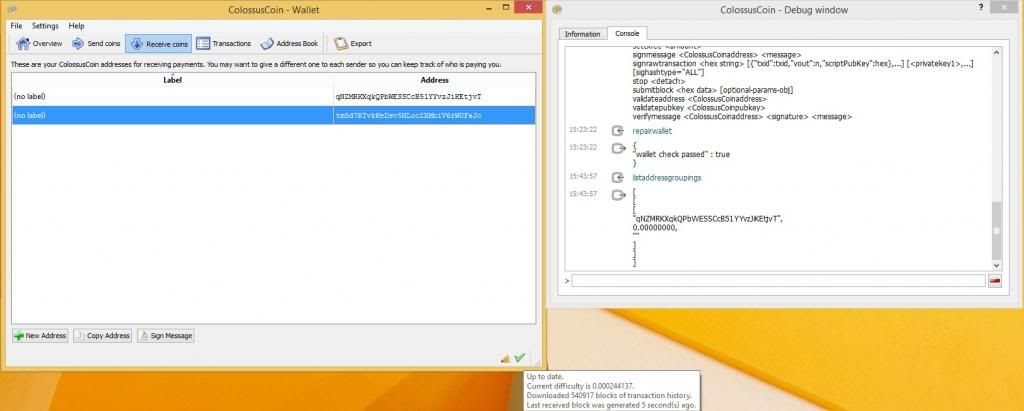Image resolution: width=1024 pixels, height=411 pixels.
Task: Open the Transactions list
Action: pos(223,44)
